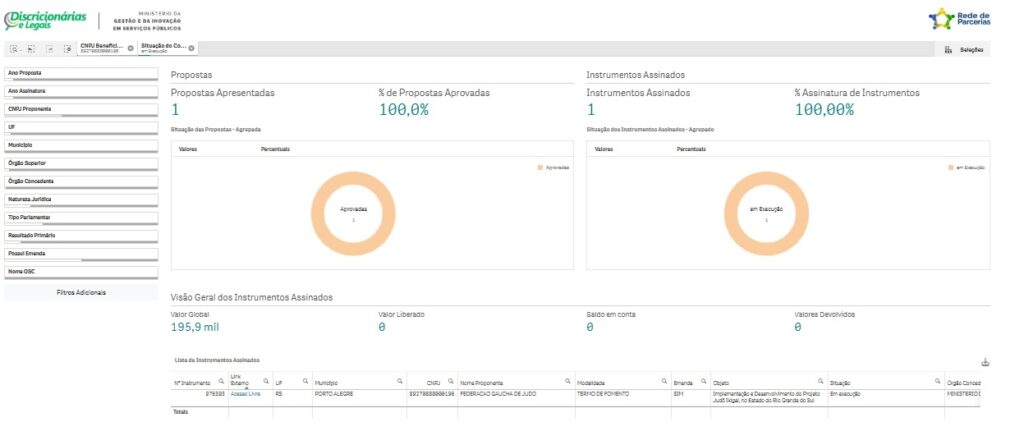Viewport: 1024px width, 422px height.
Task: Remove the CNPJ Beneficiário selection chip
Action: 131,48
